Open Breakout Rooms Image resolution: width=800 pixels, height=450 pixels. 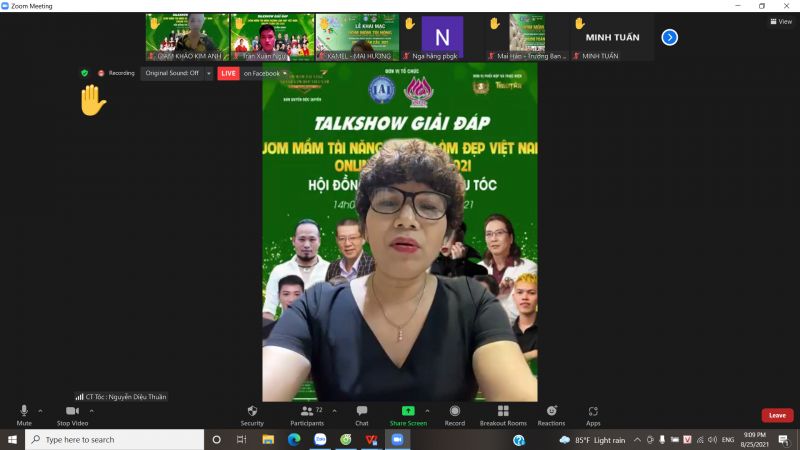point(503,415)
